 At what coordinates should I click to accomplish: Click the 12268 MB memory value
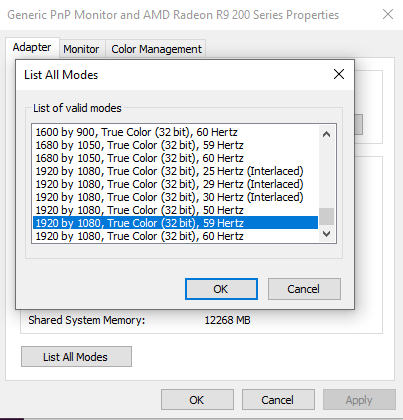[227, 320]
